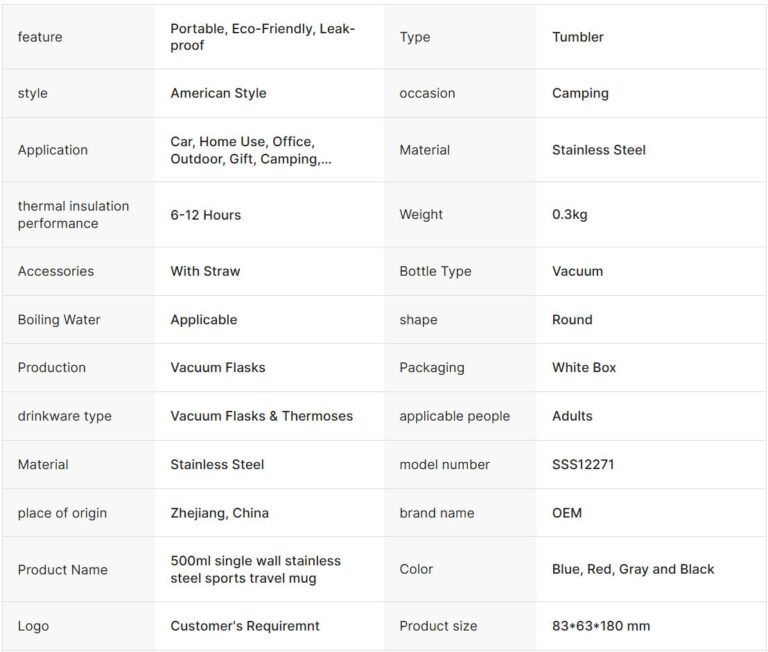
Task: Select the 'Blue, Red, Gray and Black' color value
Action: pos(633,569)
